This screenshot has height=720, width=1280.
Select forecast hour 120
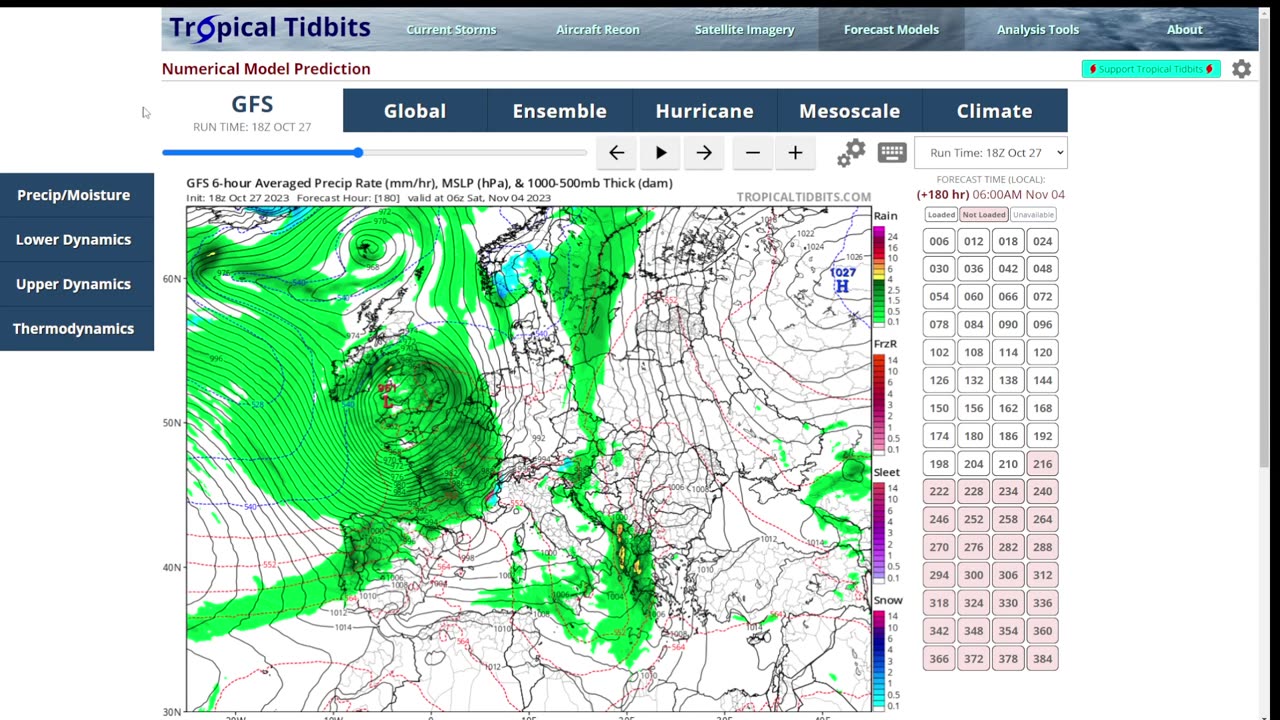1042,352
